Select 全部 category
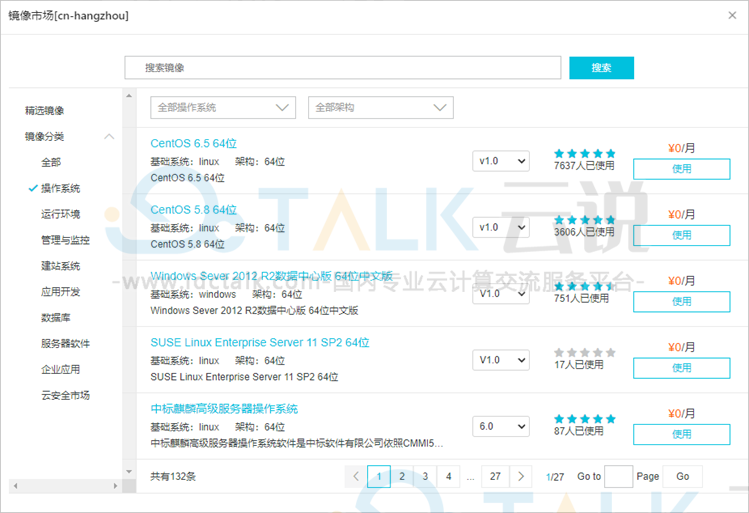The height and width of the screenshot is (513, 749). click(51, 162)
